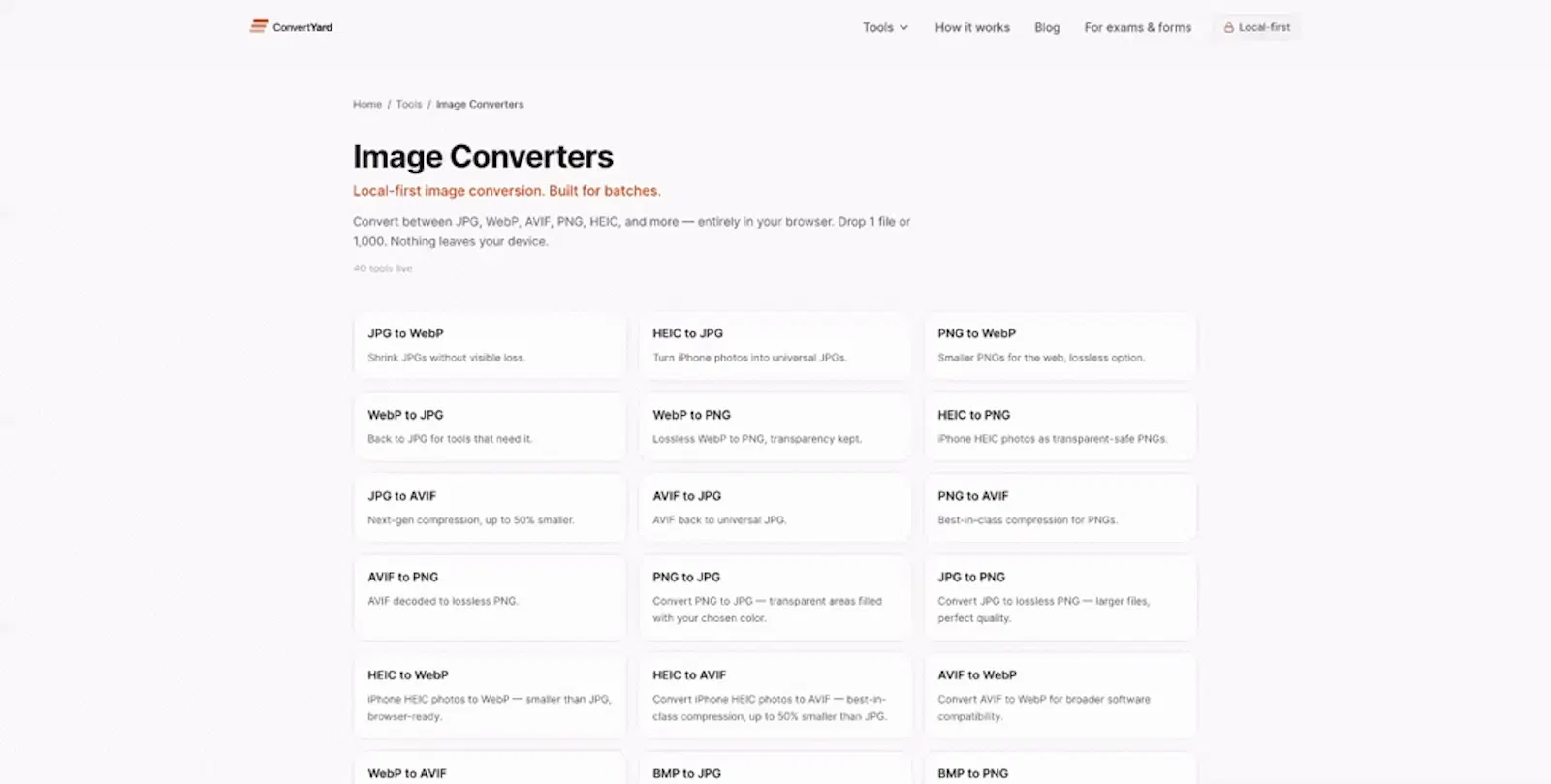
Task: Click the Image Converters page heading
Action: (483, 156)
